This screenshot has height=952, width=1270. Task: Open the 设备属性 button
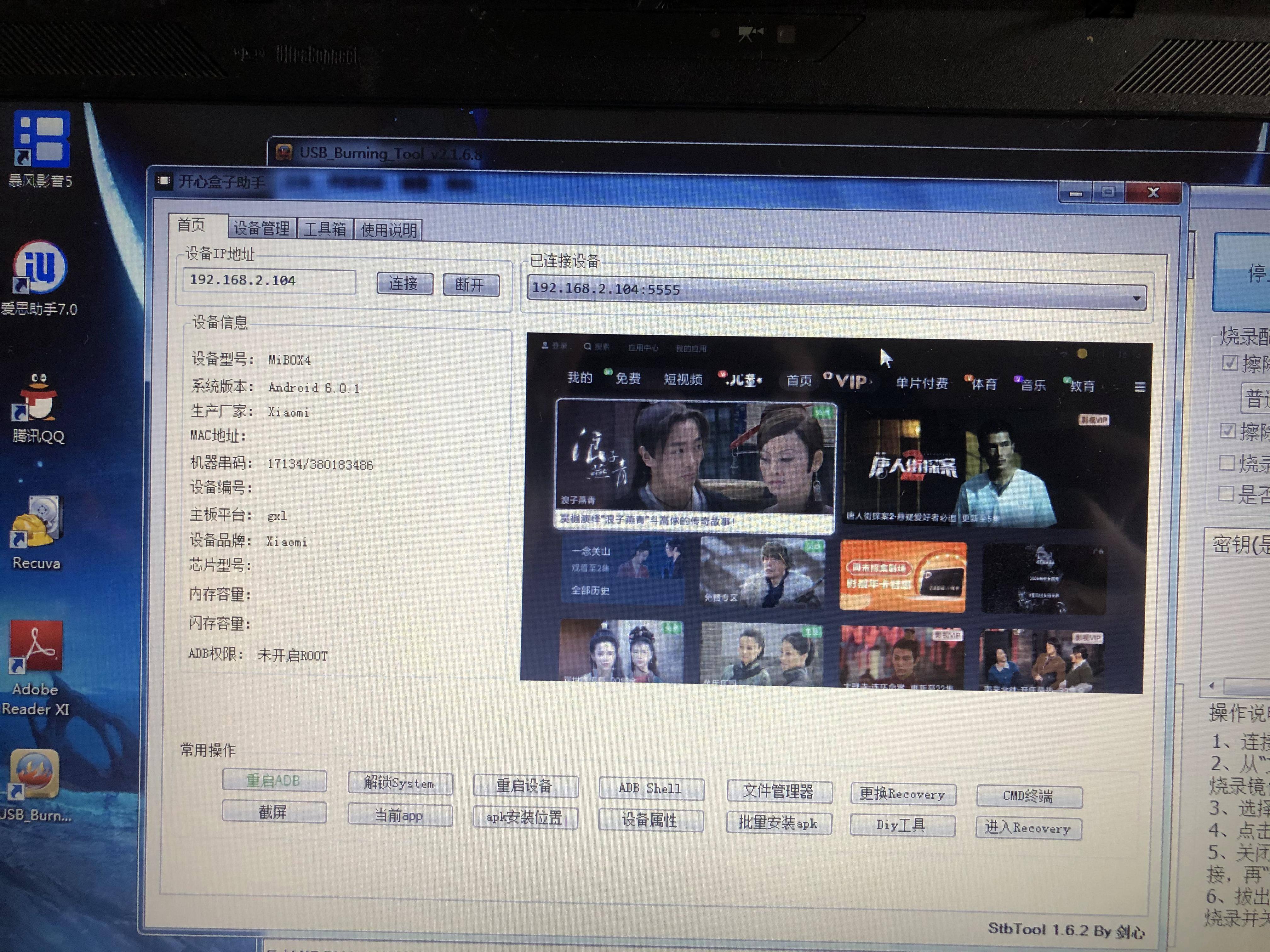tap(650, 820)
